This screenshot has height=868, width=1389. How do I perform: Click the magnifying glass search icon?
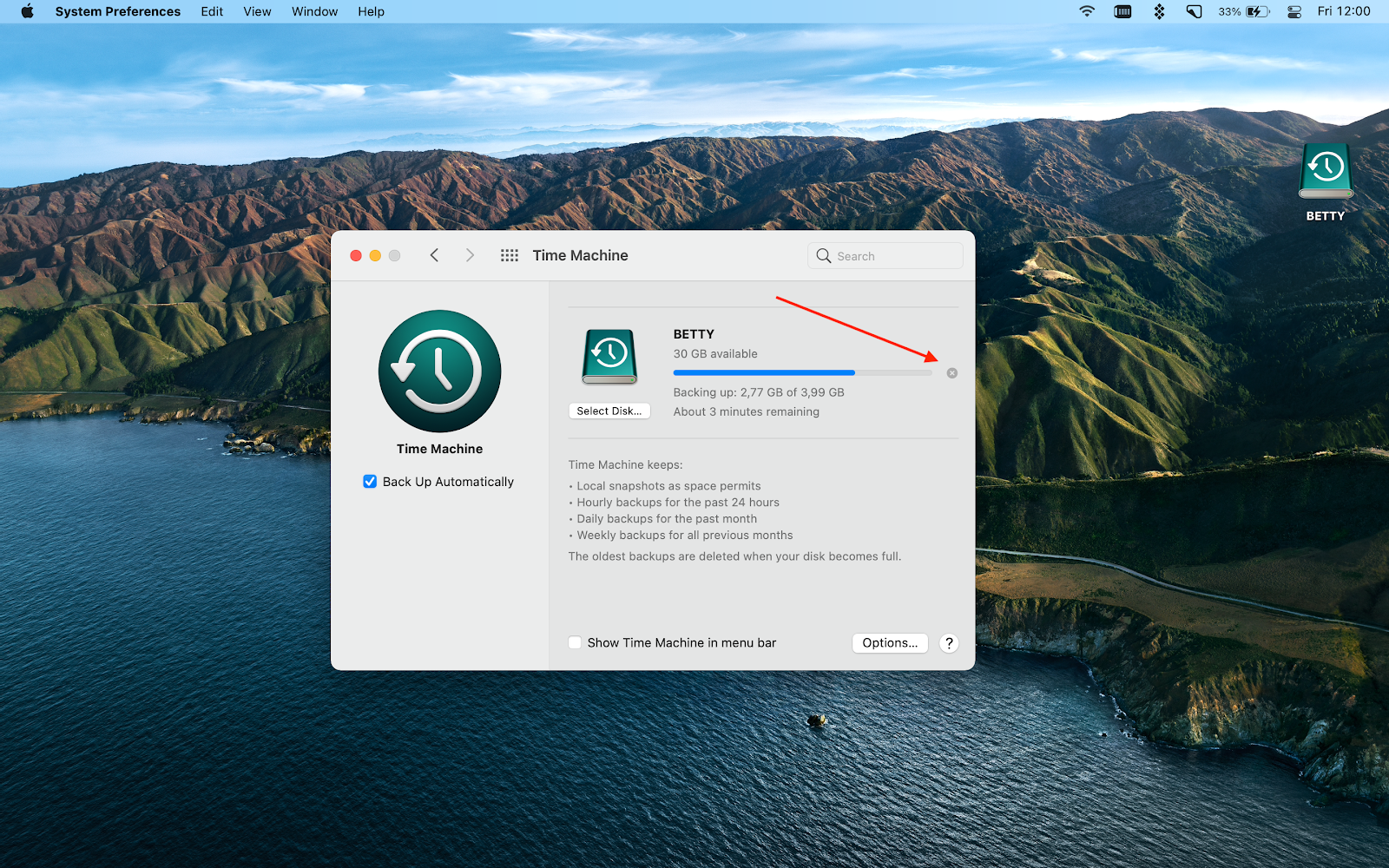click(x=823, y=255)
